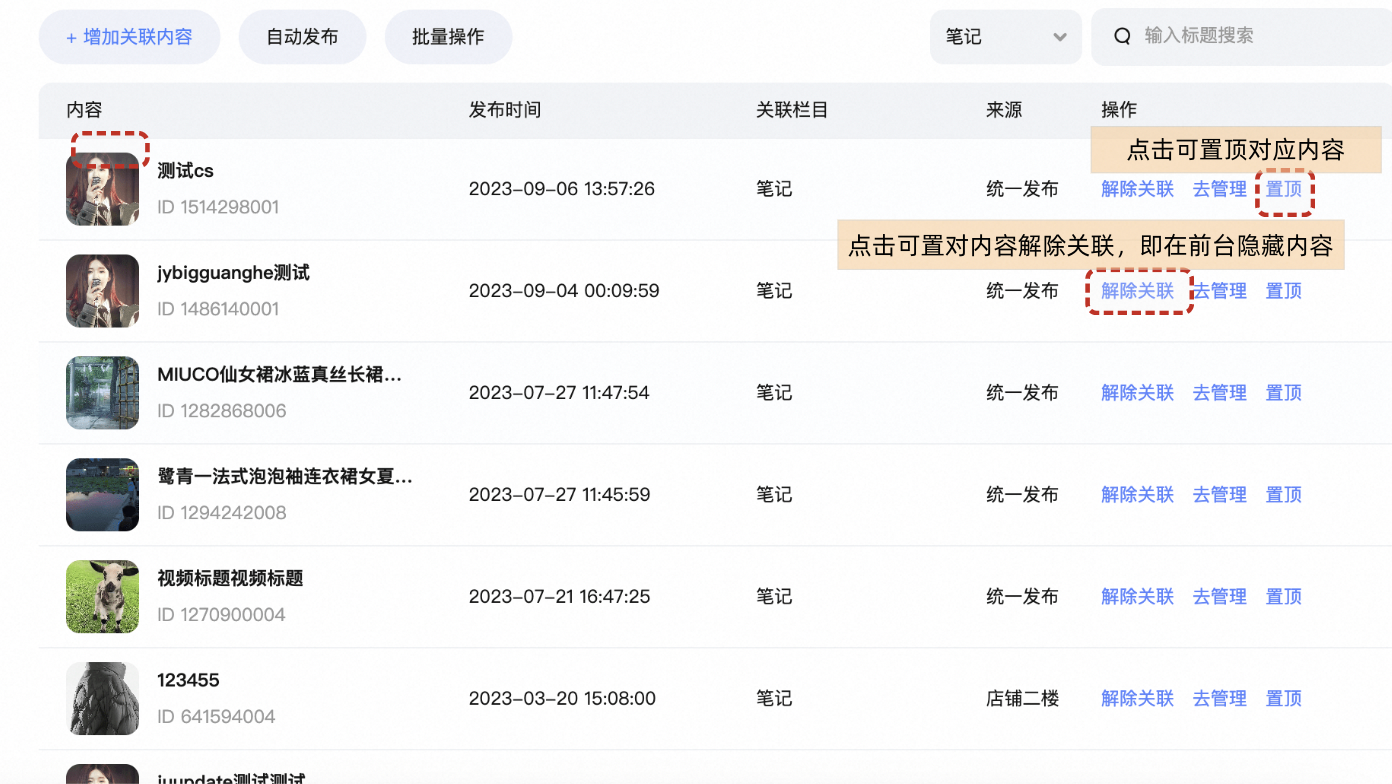Viewport: 1392px width, 784px height.
Task: Click publish time 2023-07-27 11:45:59
Action: (x=560, y=495)
